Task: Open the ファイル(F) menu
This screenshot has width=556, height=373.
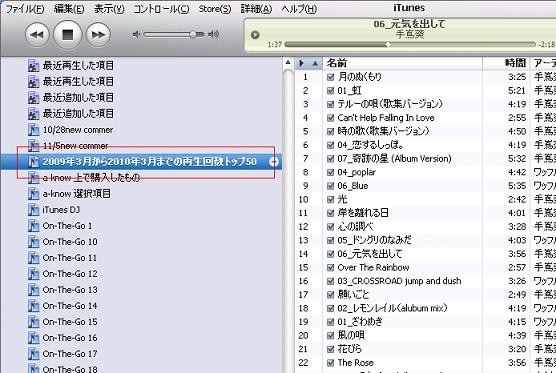Action: click(24, 9)
